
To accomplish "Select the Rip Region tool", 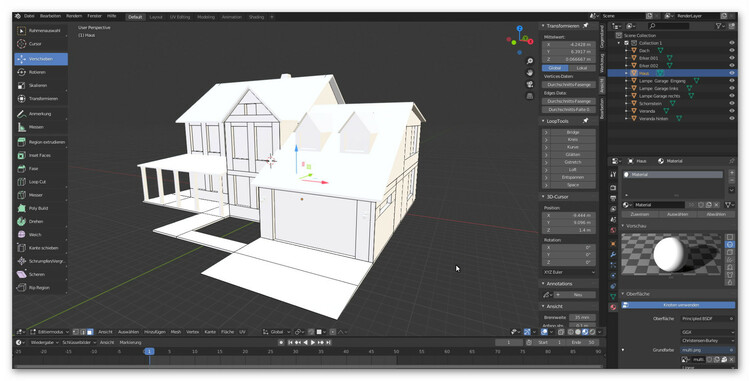I will click(41, 288).
